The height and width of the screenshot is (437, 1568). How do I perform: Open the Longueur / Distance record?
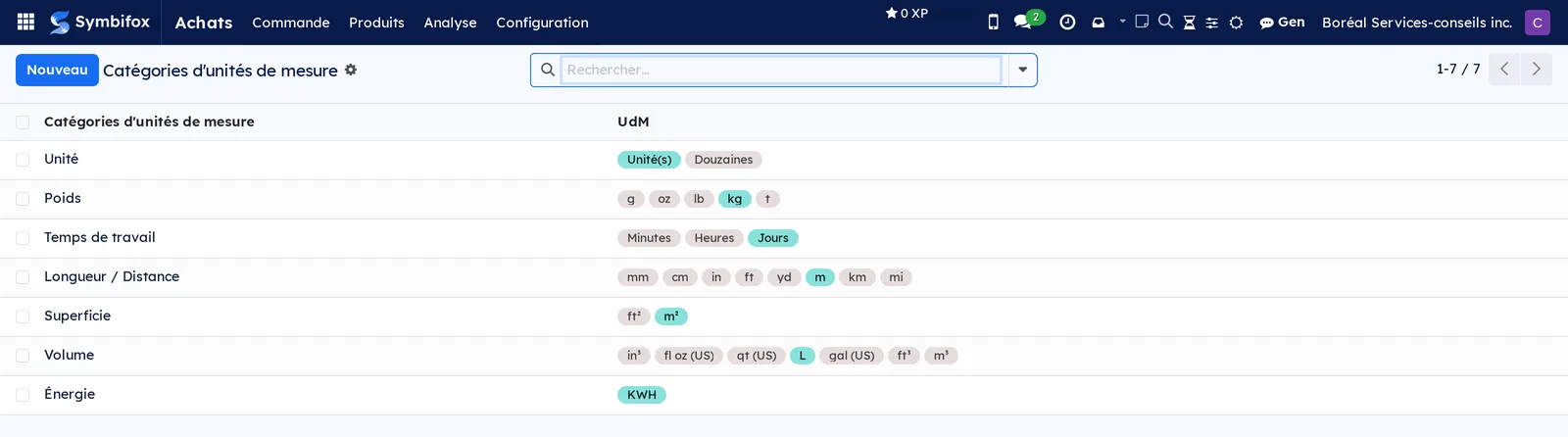coord(112,276)
